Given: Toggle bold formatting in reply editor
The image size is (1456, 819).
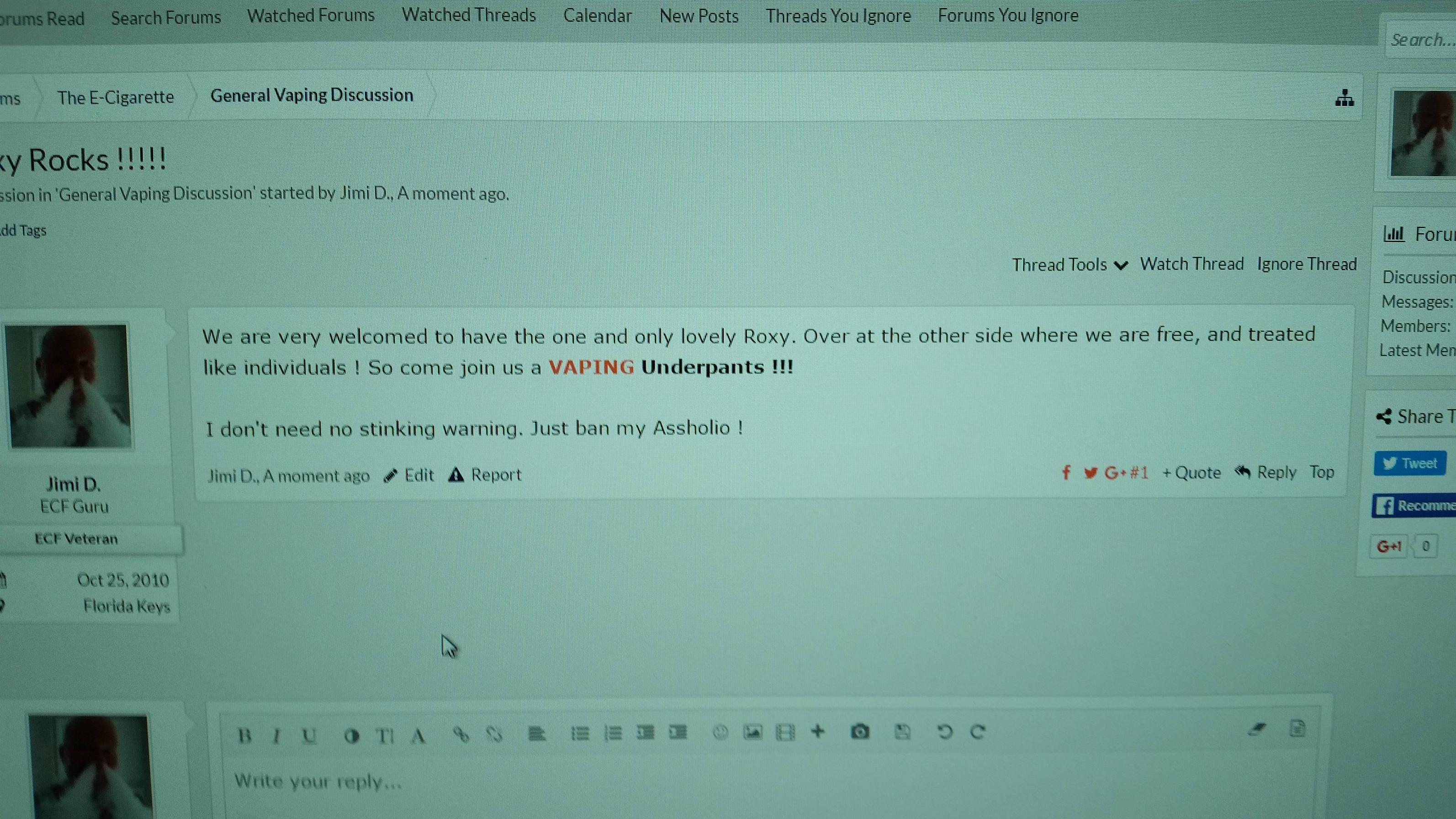Looking at the screenshot, I should (245, 735).
